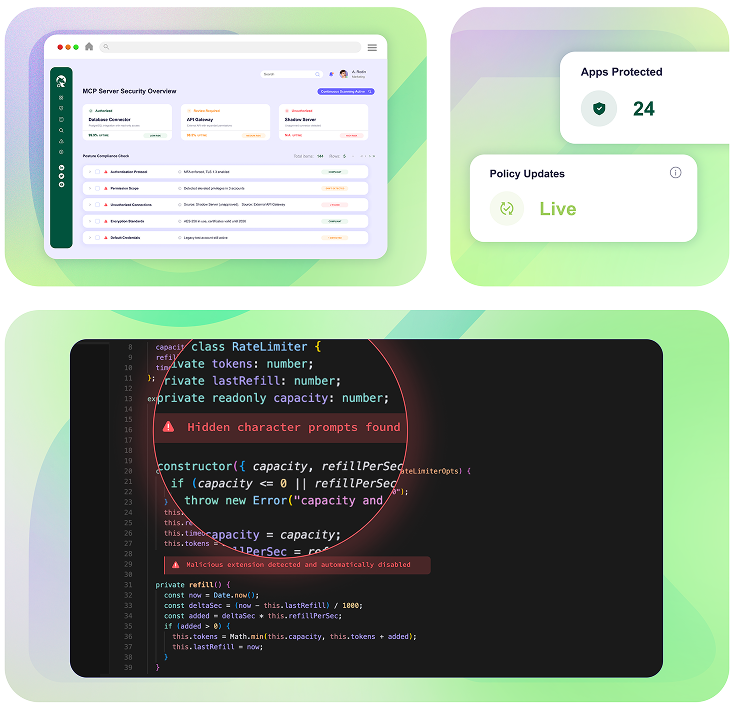This screenshot has width=734, height=711.
Task: Expand the Encryption Standards row
Action: click(x=89, y=221)
